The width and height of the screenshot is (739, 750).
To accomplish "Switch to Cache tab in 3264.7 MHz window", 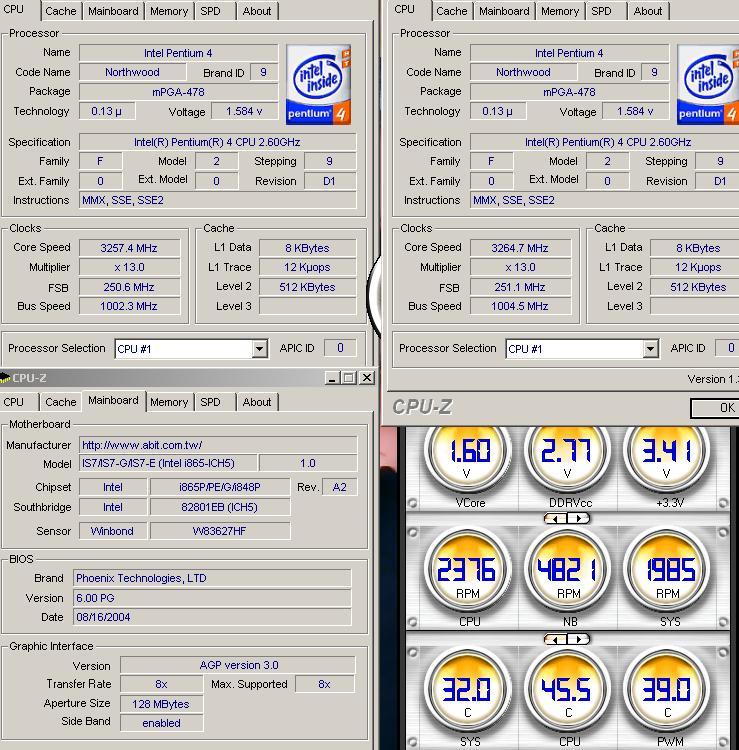I will (x=452, y=11).
